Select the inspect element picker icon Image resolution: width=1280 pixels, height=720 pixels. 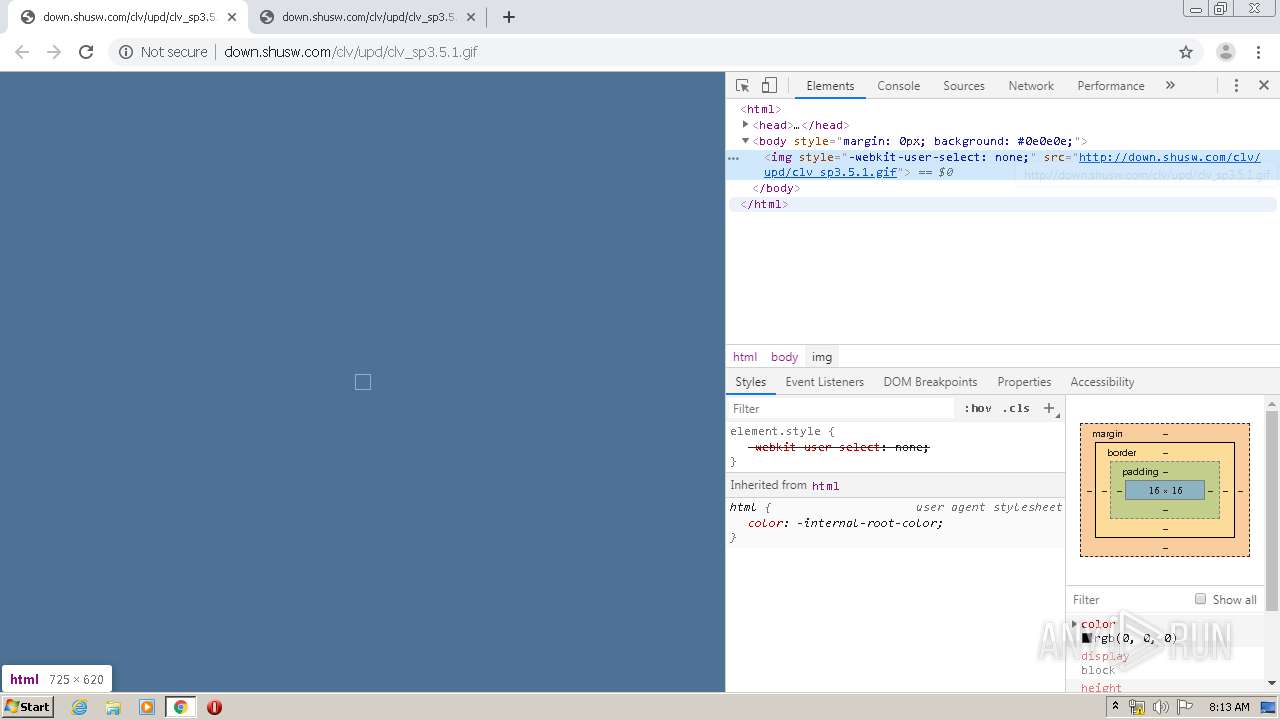point(742,86)
